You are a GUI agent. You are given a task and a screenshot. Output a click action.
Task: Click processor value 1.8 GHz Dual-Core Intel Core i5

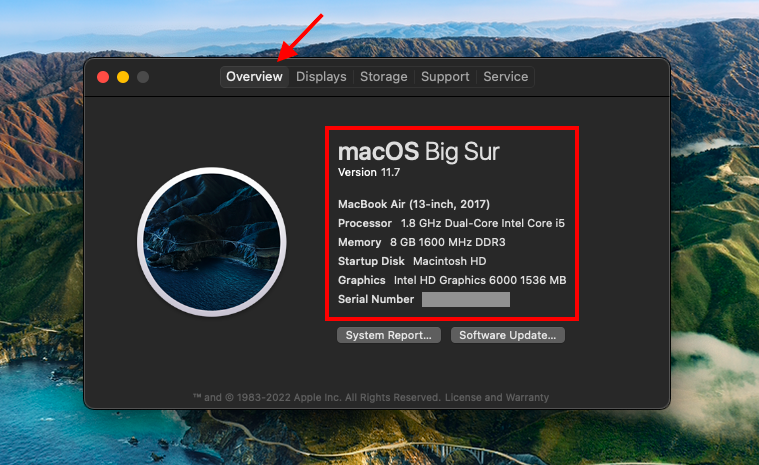click(x=483, y=223)
